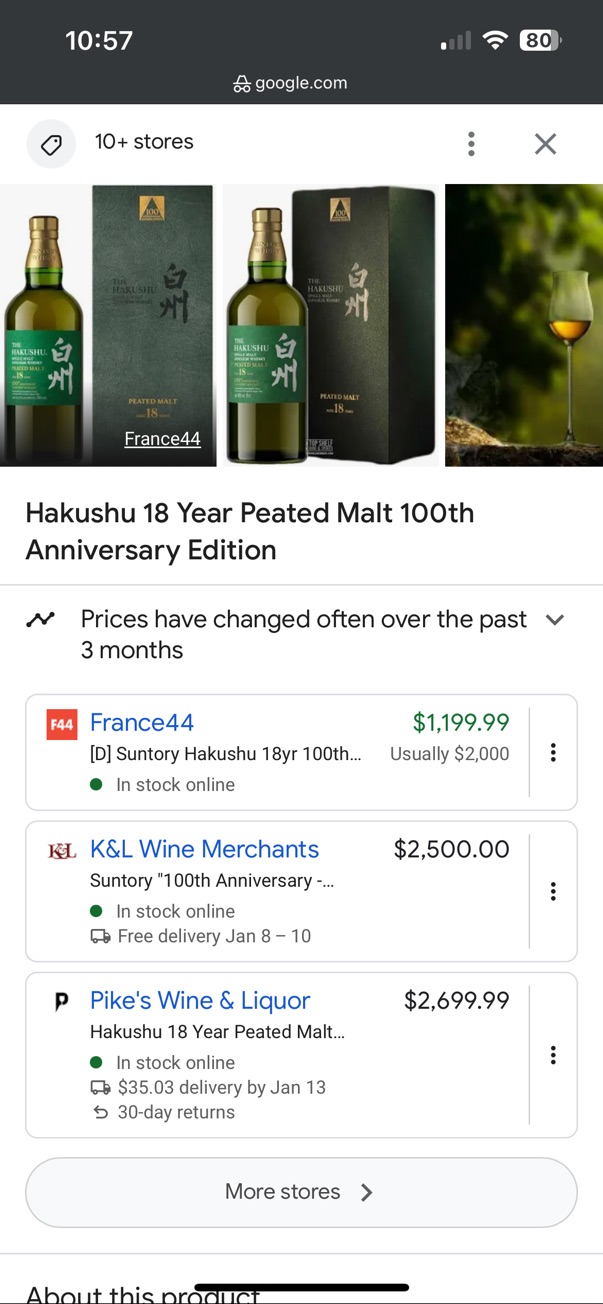Screen dimensions: 603x1304
Task: Open the France44 store link
Action: (142, 722)
